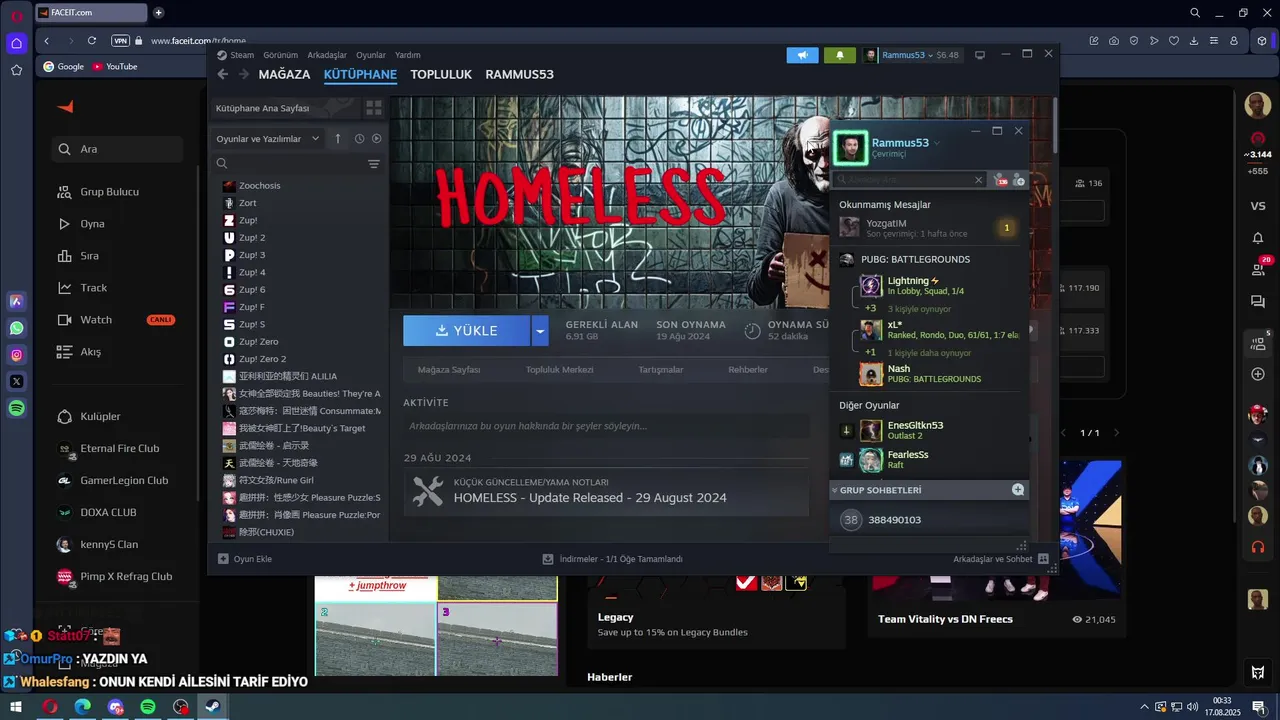Screen dimensions: 1280x720
Task: Click Oyun Ekle at Steam's bottom left
Action: point(245,559)
